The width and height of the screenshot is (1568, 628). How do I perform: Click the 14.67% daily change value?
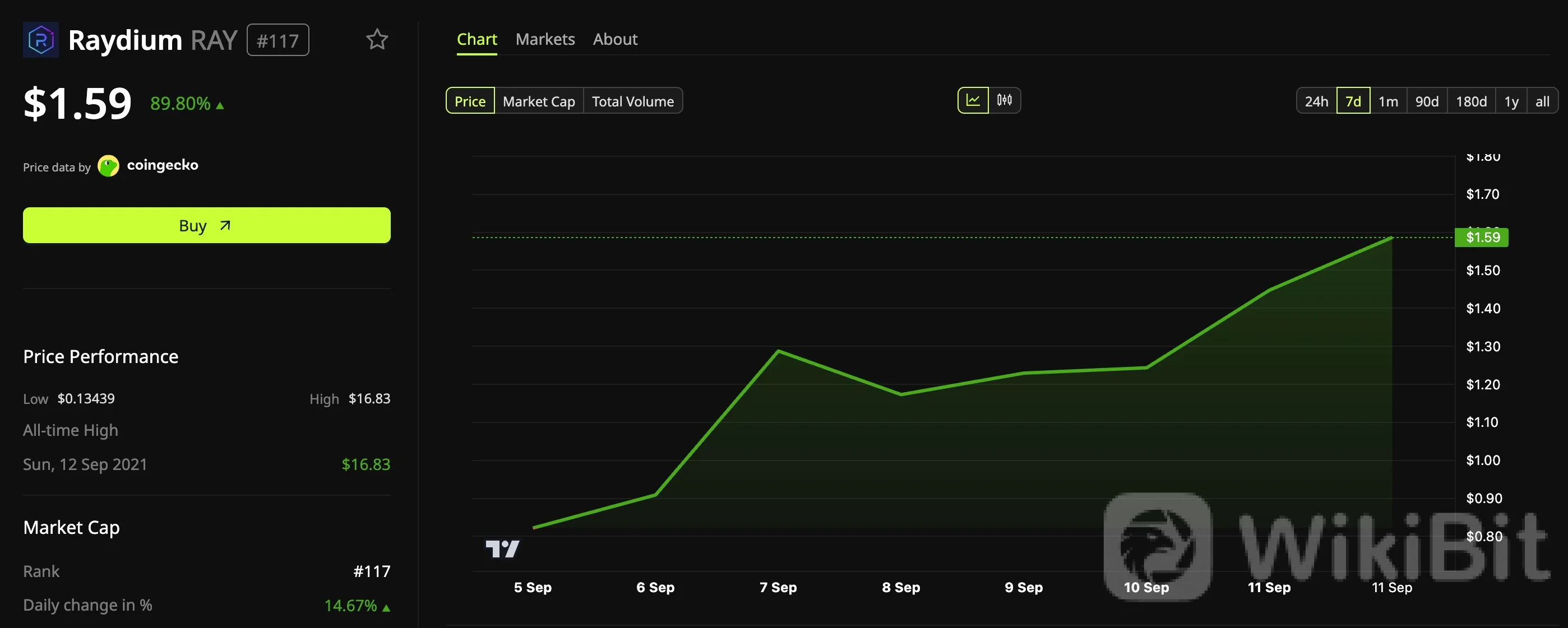coord(350,606)
